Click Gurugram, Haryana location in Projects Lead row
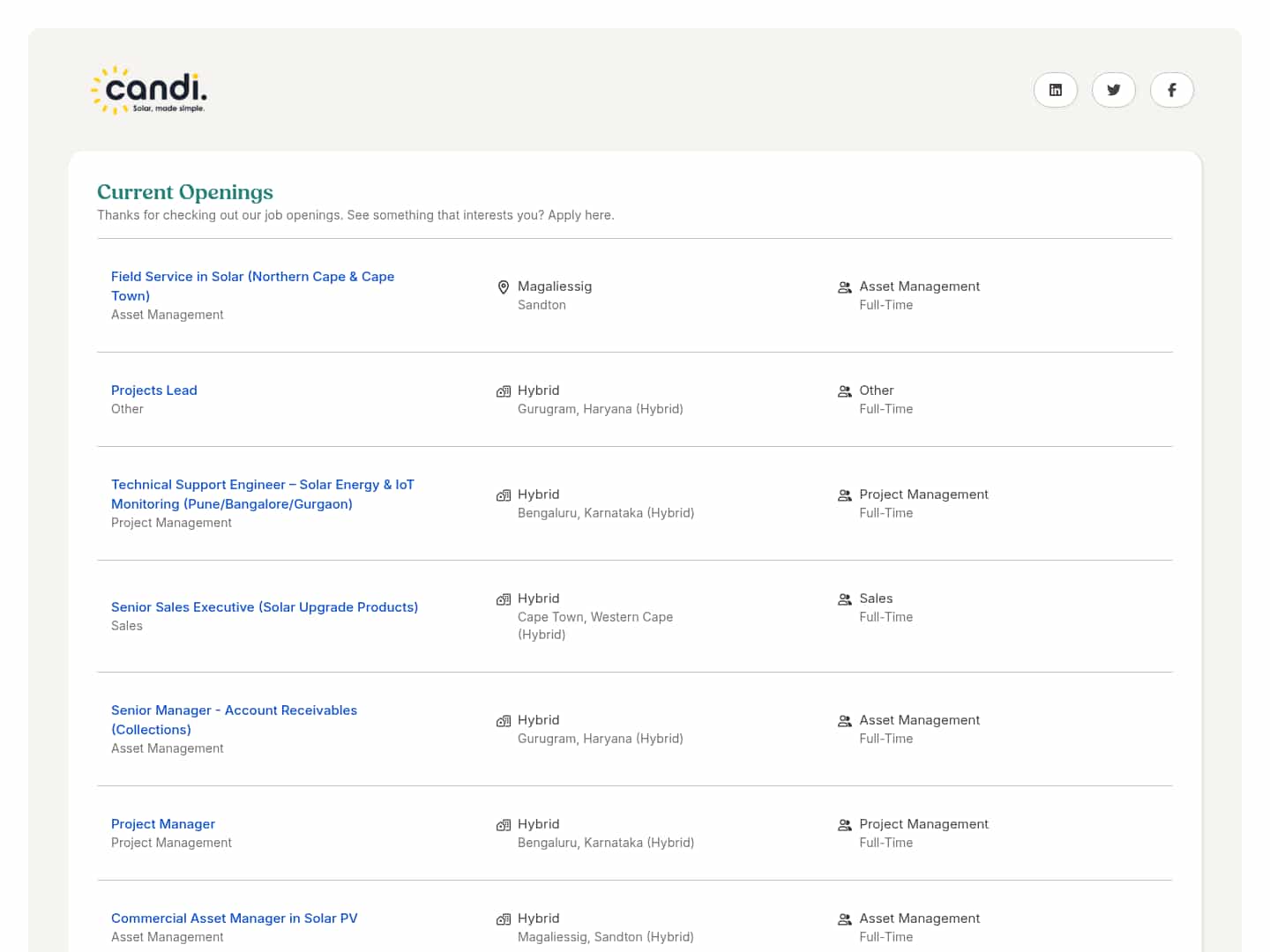Viewport: 1270px width, 952px height. pos(600,409)
